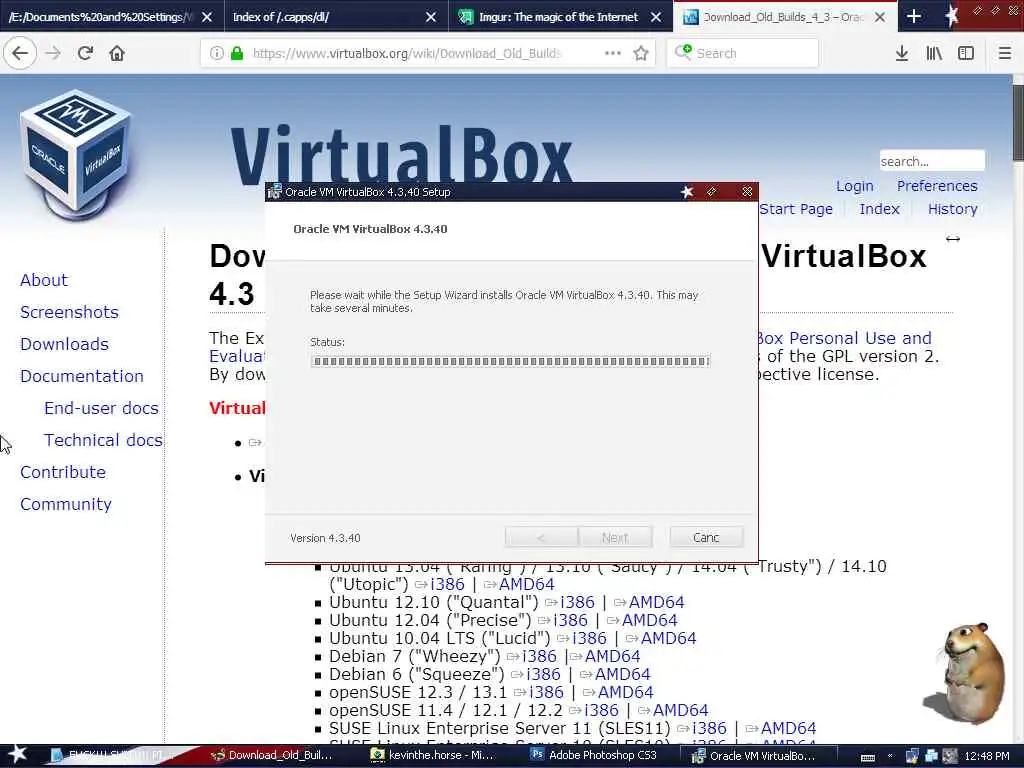This screenshot has height=768, width=1024.
Task: Click Ubuntu 12.10 Quantal AMD64 link
Action: [x=656, y=602]
